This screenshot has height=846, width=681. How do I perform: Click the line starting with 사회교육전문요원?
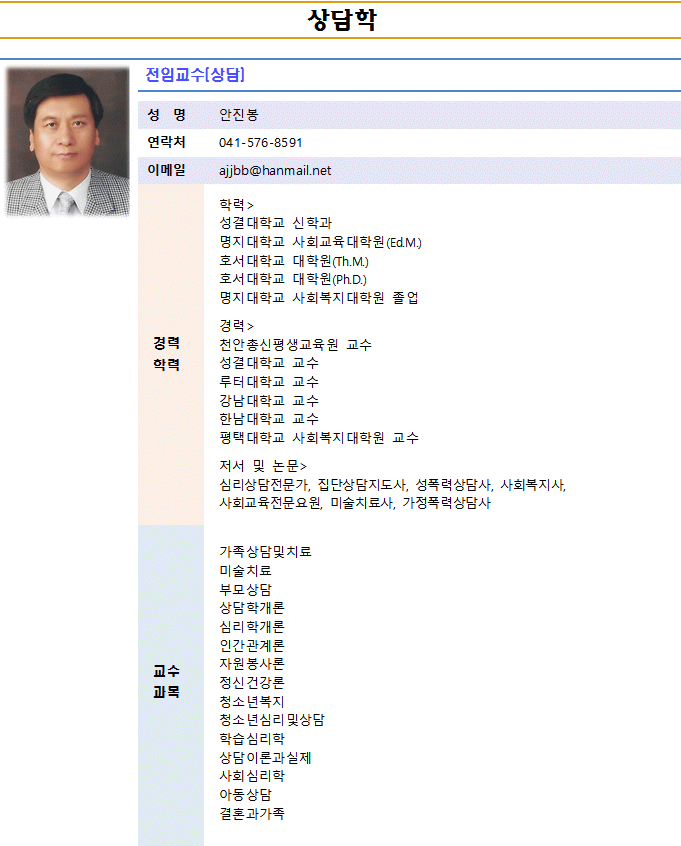tap(355, 503)
